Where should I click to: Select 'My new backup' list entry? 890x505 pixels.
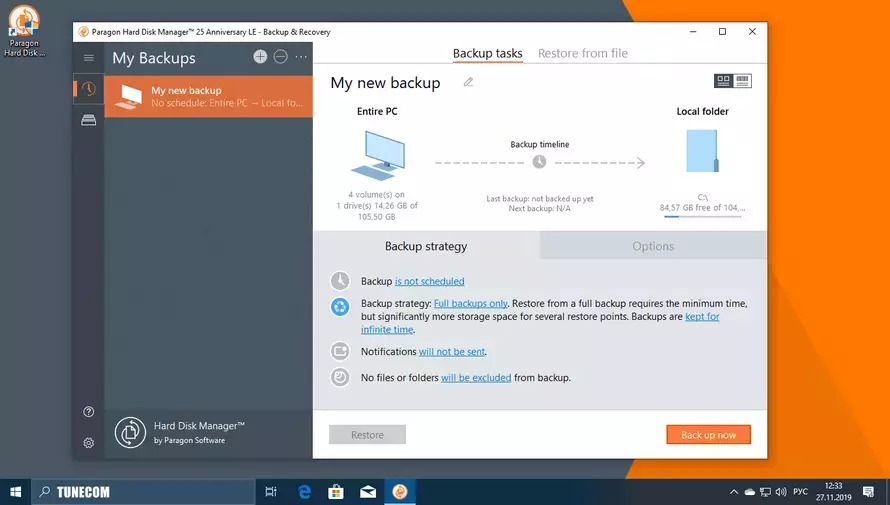coord(208,96)
